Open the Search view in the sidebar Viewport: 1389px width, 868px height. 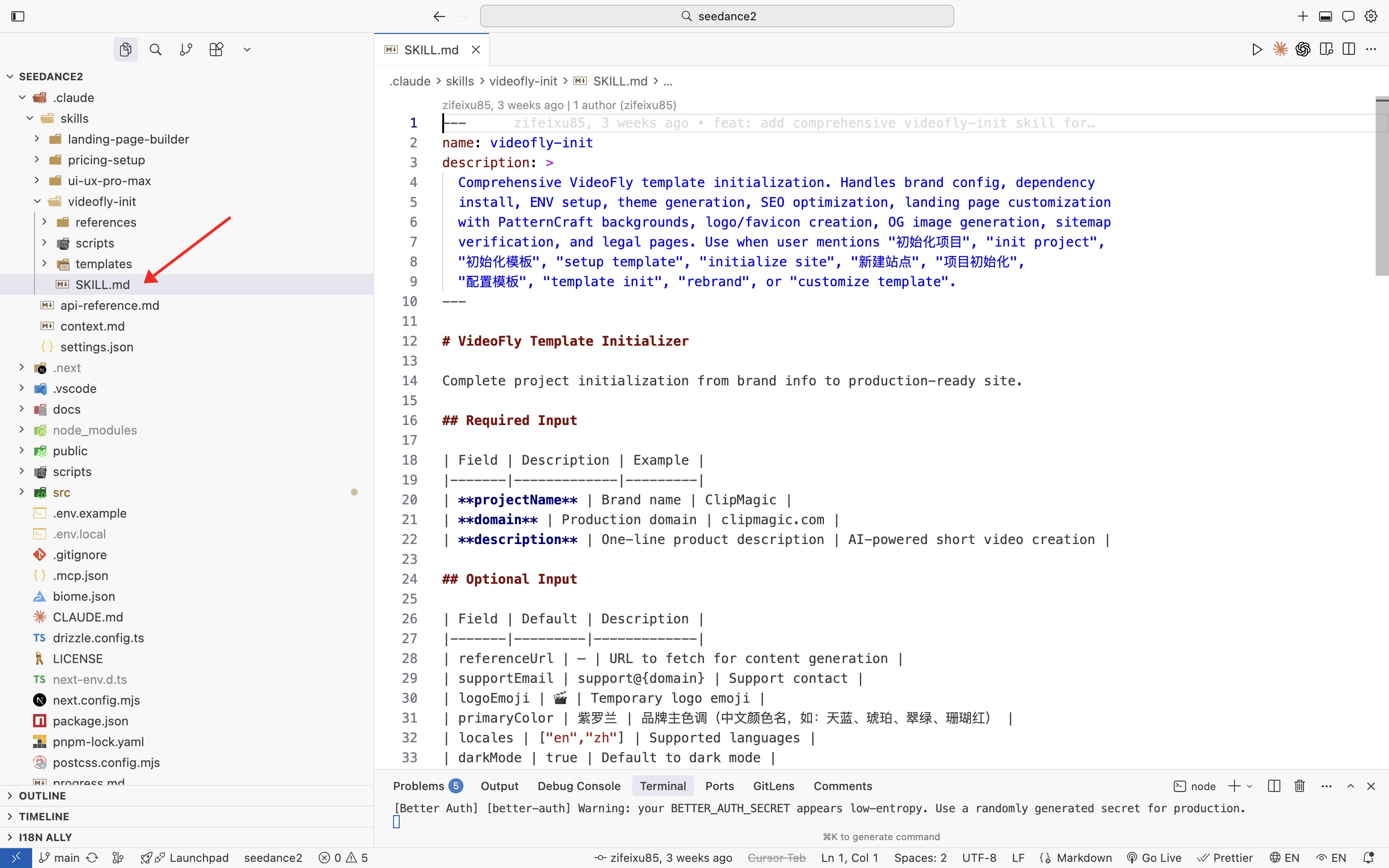[x=155, y=50]
